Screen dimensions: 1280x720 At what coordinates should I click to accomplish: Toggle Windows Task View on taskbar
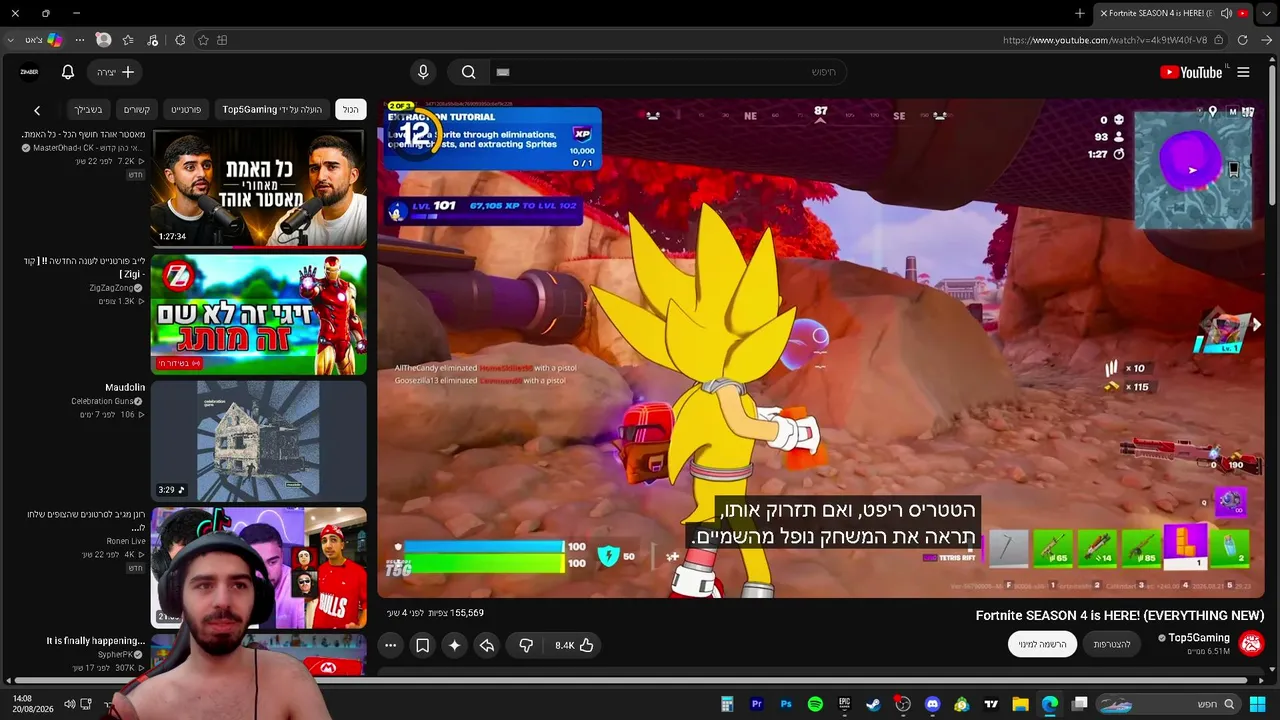pyautogui.click(x=1080, y=704)
